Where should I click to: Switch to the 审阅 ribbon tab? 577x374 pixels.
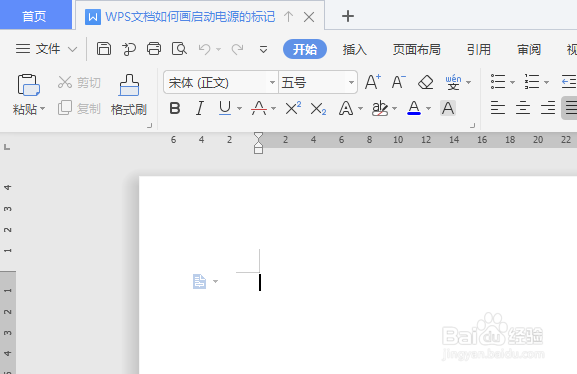[529, 49]
